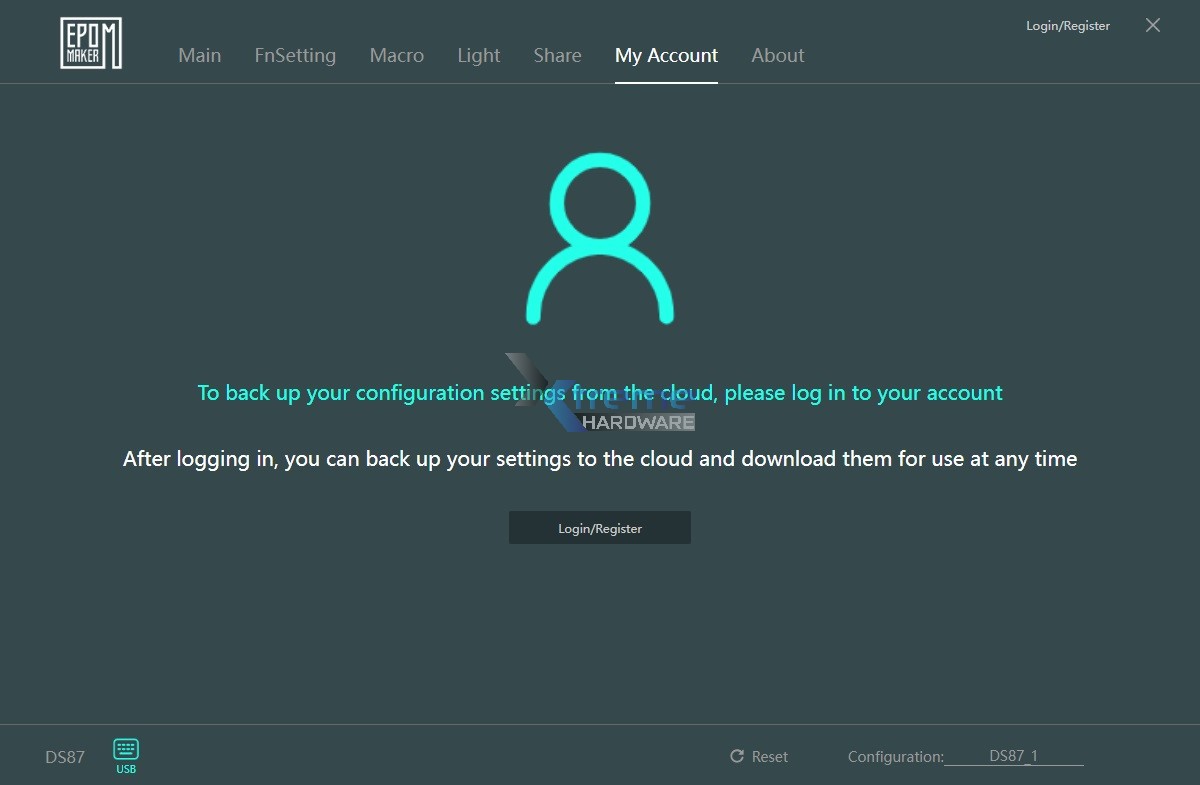Viewport: 1200px width, 785px height.
Task: Open the Share tab
Action: 557,56
